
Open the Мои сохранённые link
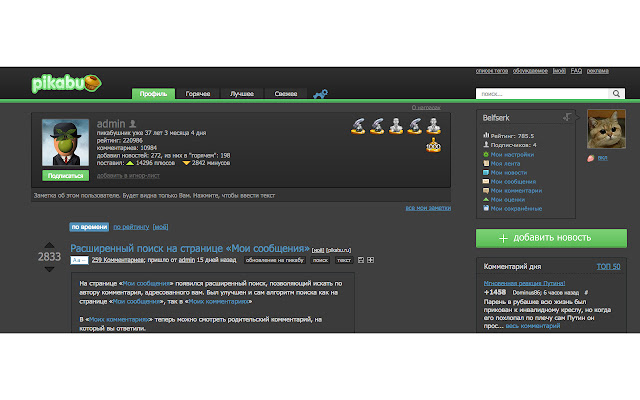(516, 208)
